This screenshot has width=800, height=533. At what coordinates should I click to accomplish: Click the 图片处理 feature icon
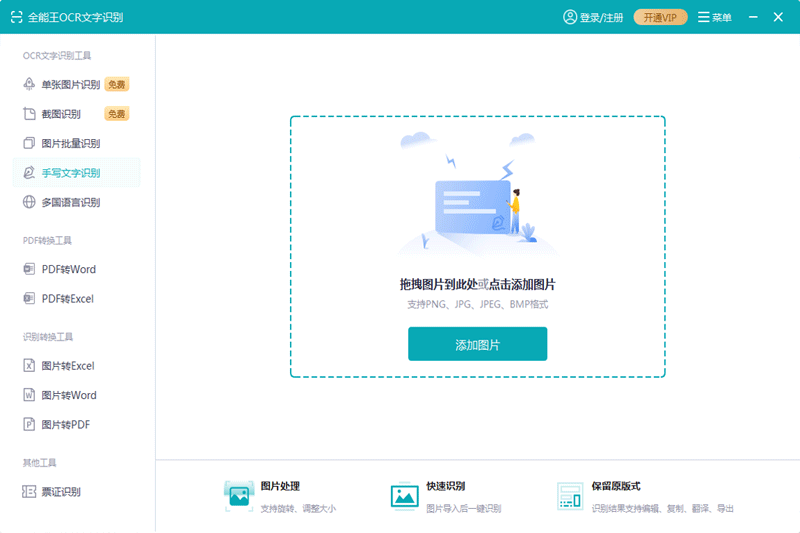239,495
